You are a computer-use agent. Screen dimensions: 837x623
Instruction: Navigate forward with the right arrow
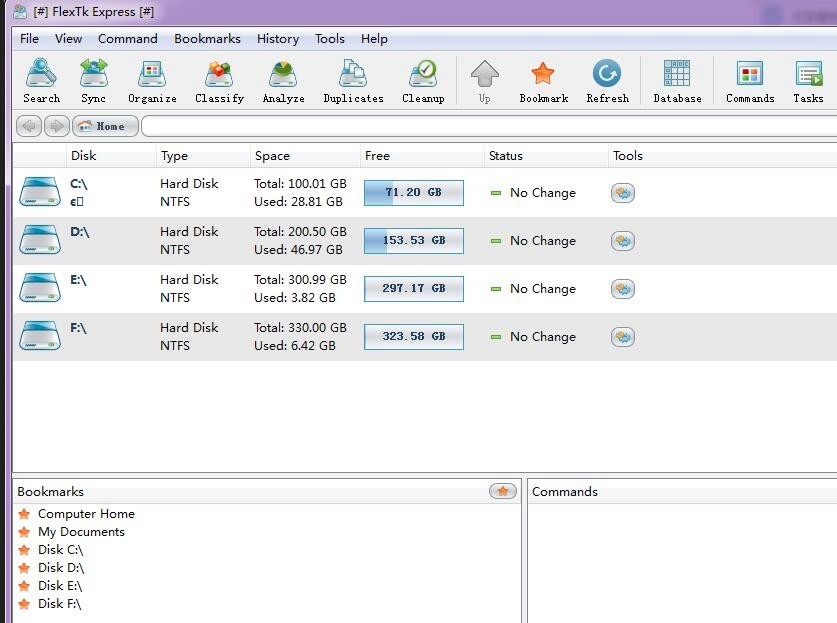(x=56, y=127)
